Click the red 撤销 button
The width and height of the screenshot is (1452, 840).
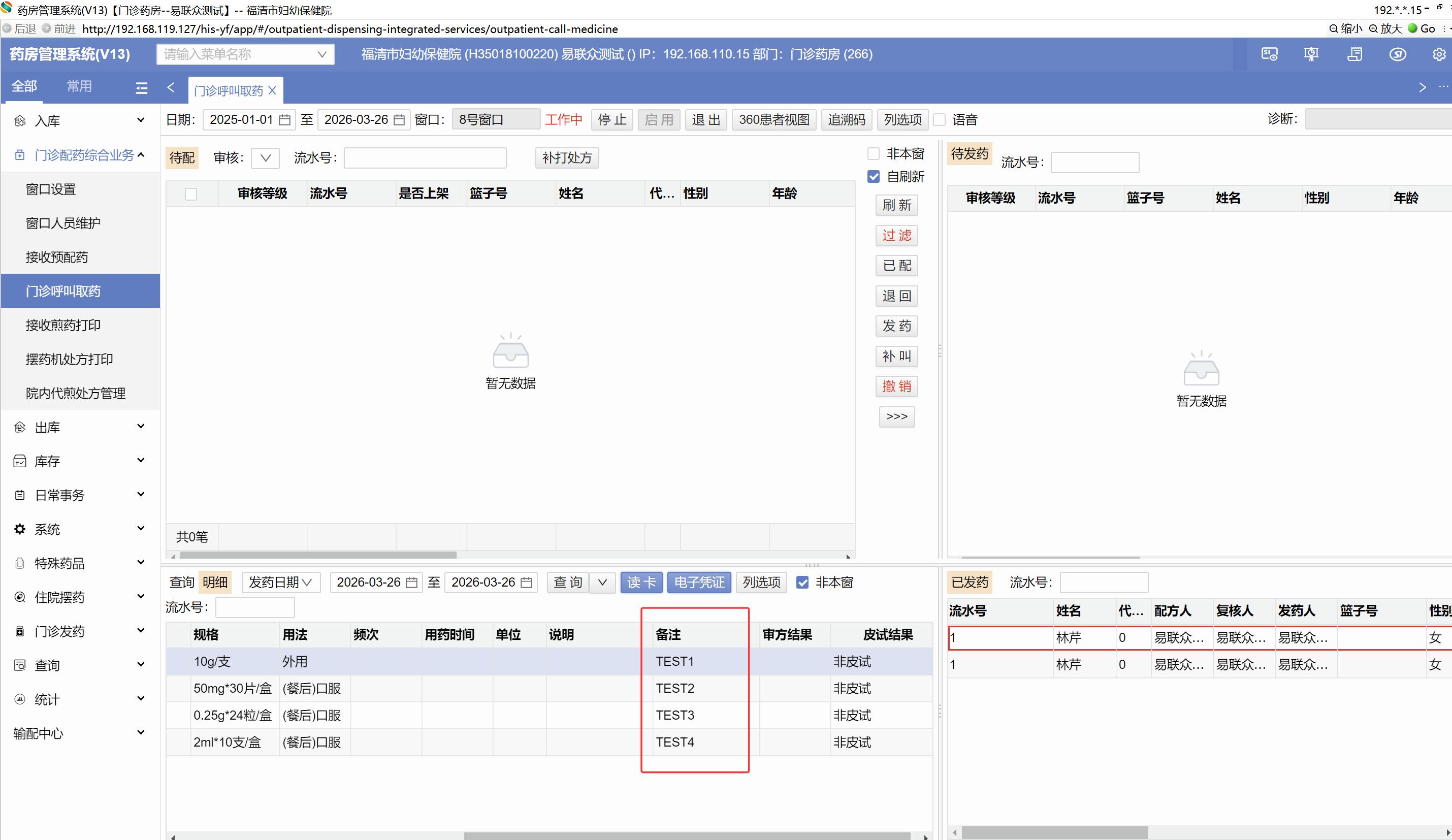(896, 386)
